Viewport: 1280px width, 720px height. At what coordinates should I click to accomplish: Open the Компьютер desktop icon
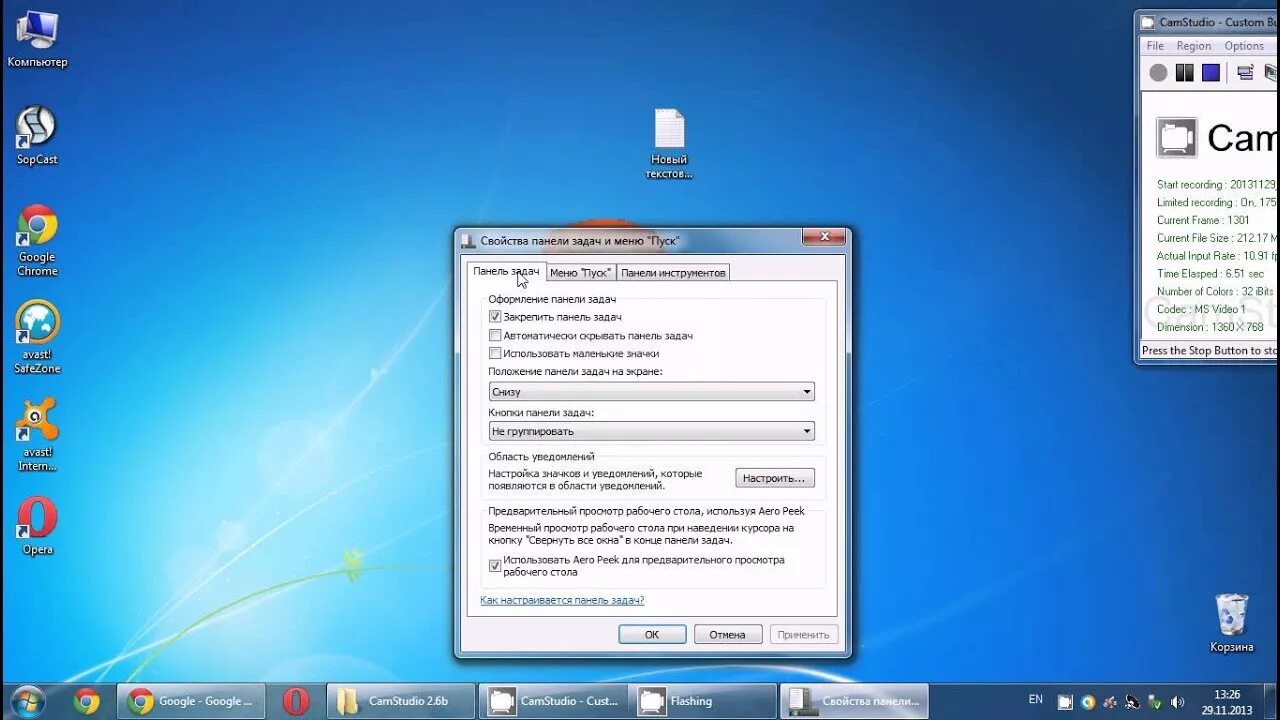pos(37,40)
